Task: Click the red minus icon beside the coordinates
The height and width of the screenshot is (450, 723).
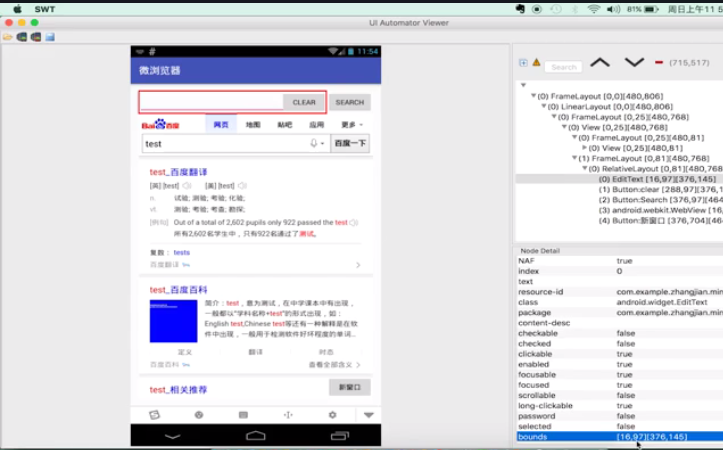Action: click(659, 62)
